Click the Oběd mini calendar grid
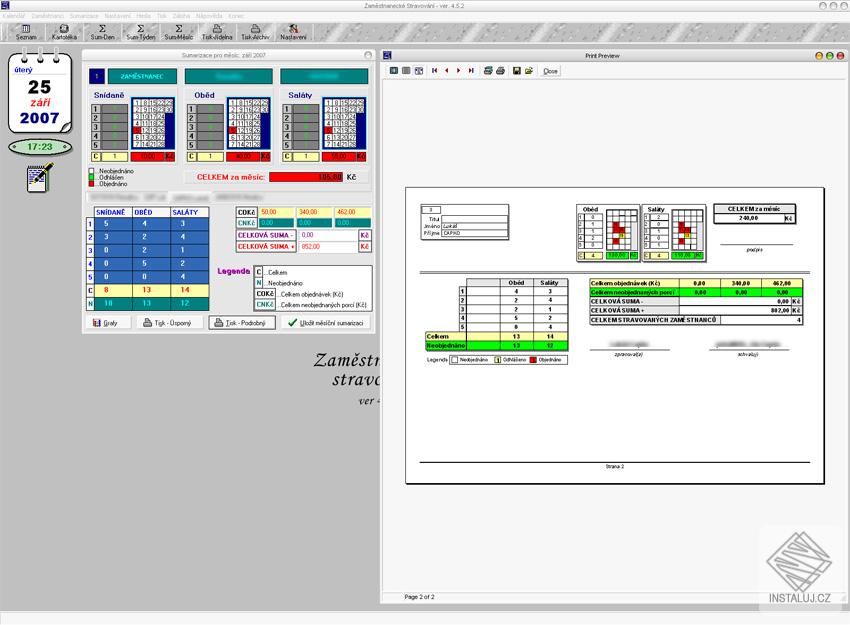 [249, 124]
